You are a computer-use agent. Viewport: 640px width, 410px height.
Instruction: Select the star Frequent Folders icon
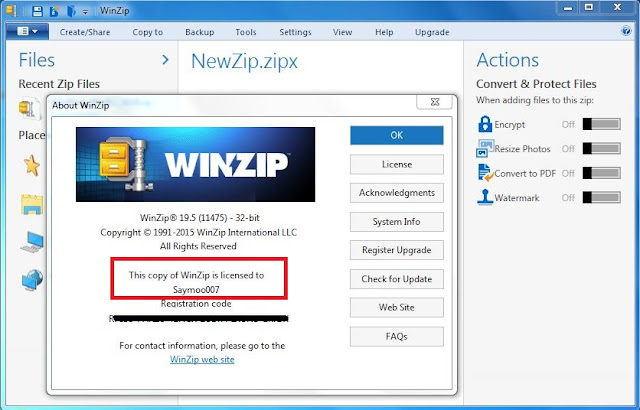[x=32, y=166]
